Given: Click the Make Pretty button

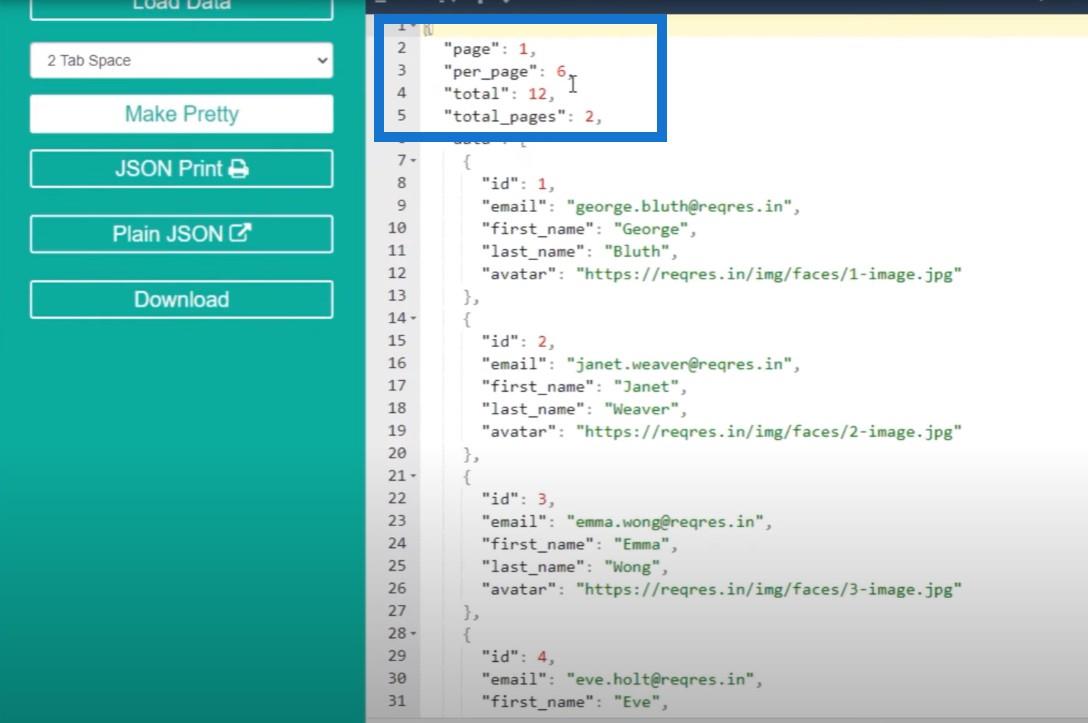Looking at the screenshot, I should coord(181,114).
